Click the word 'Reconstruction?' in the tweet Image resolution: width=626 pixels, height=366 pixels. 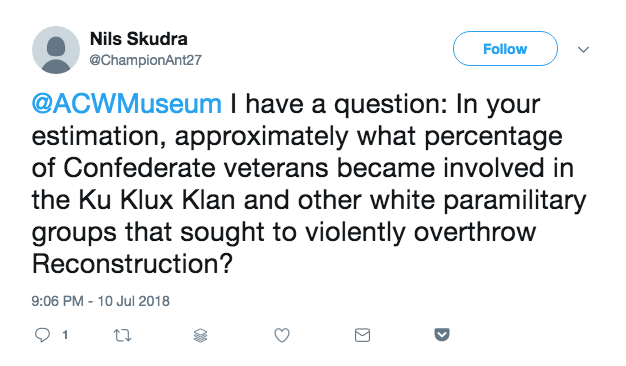pyautogui.click(x=132, y=264)
